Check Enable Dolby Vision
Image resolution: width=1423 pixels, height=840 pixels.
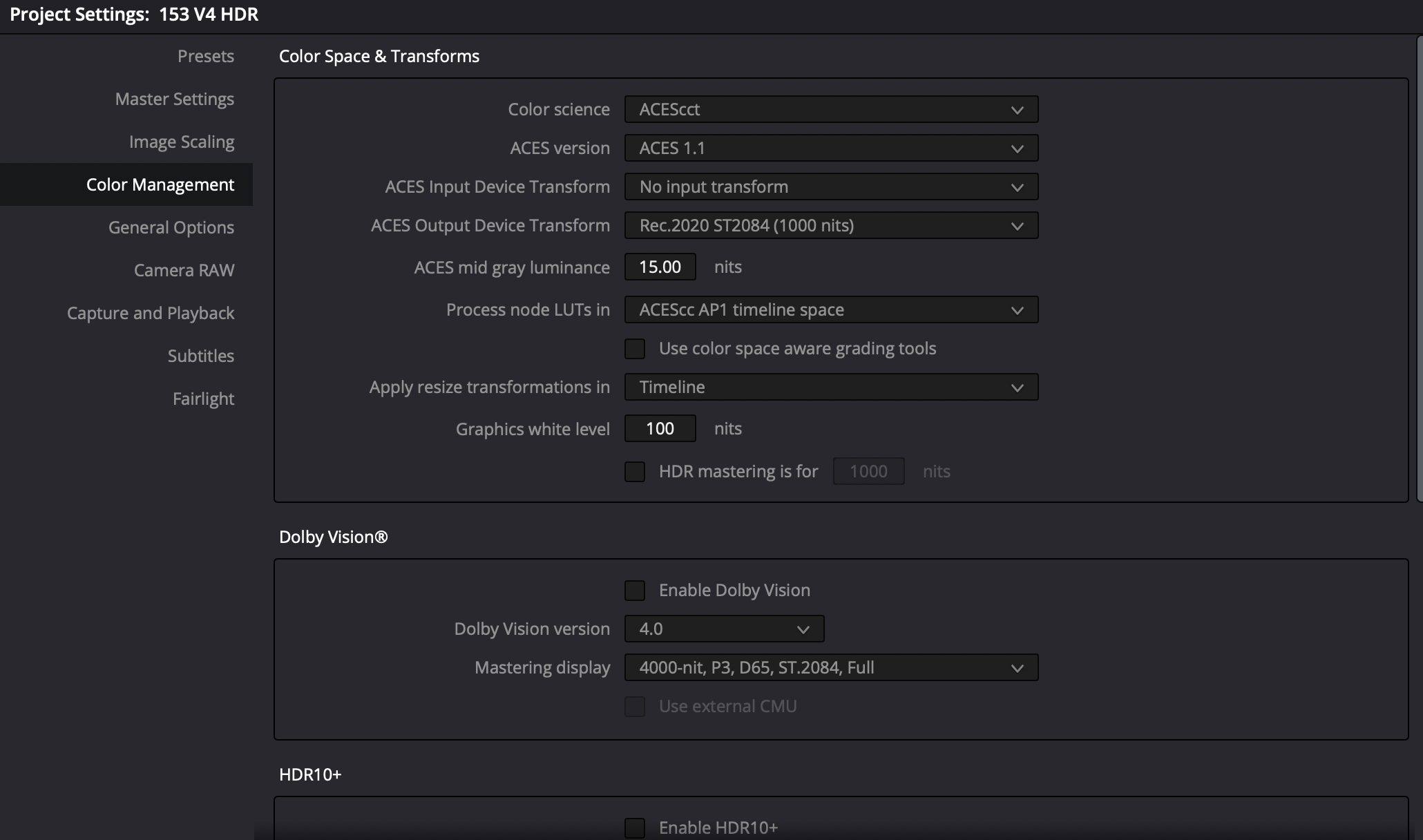(x=635, y=591)
